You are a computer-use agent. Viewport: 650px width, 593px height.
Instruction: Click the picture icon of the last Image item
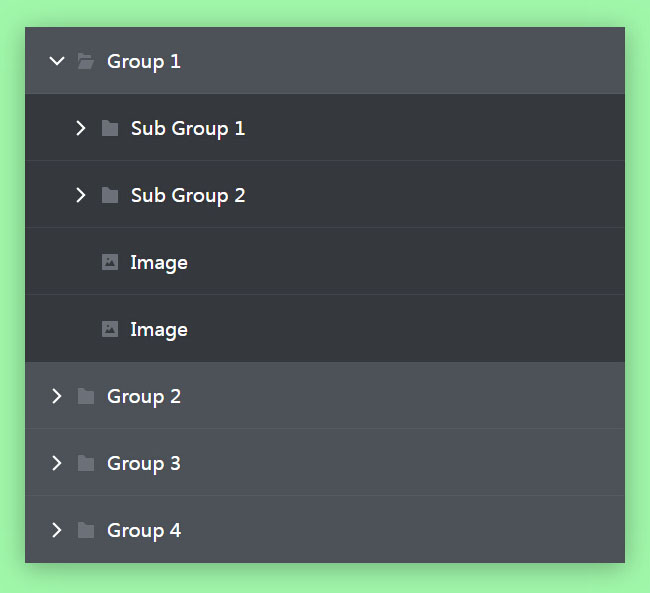[110, 329]
